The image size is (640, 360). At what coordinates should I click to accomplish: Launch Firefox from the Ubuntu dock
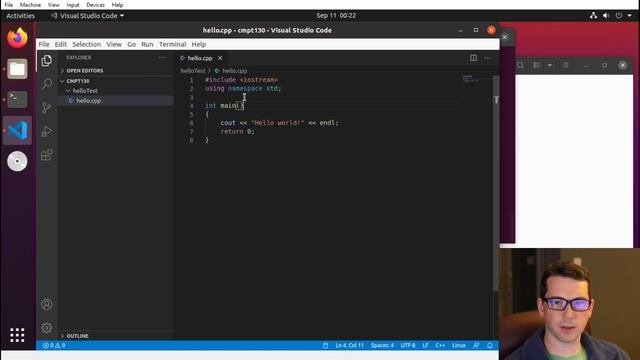(17, 38)
